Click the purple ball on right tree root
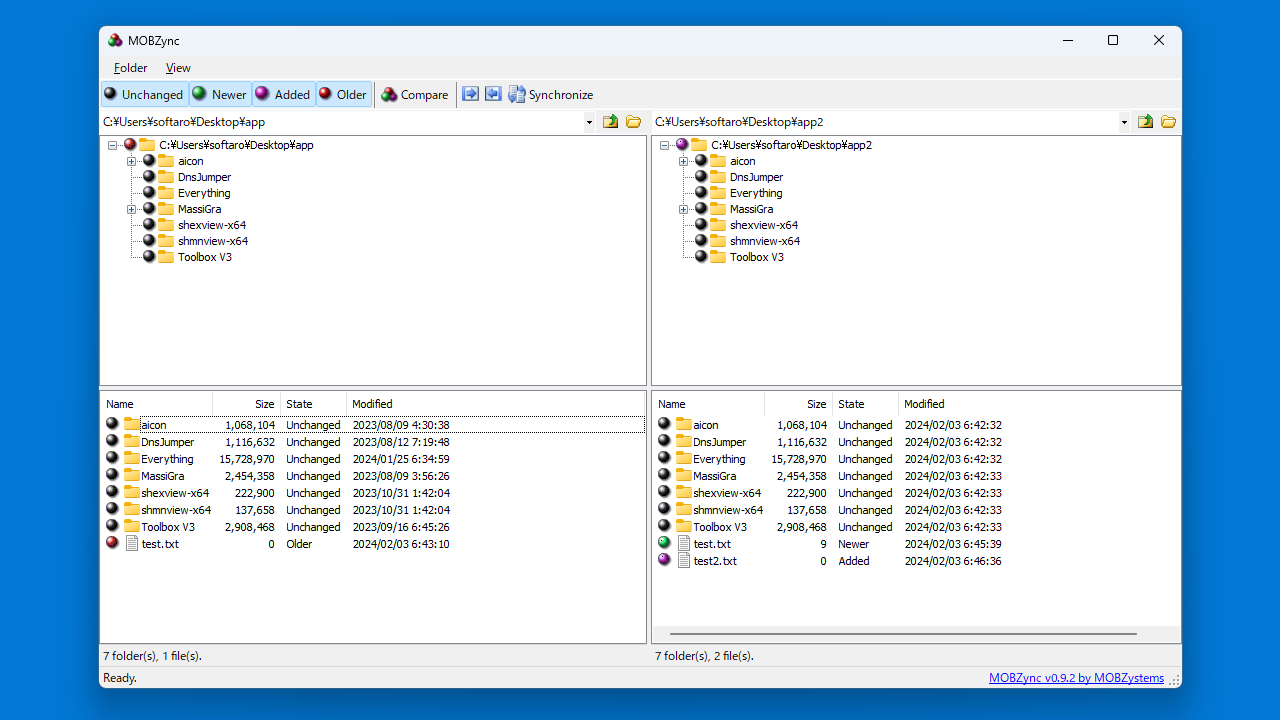 pyautogui.click(x=682, y=145)
